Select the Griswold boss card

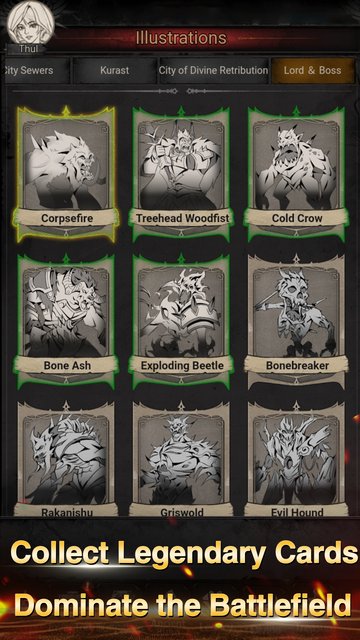[x=181, y=459]
